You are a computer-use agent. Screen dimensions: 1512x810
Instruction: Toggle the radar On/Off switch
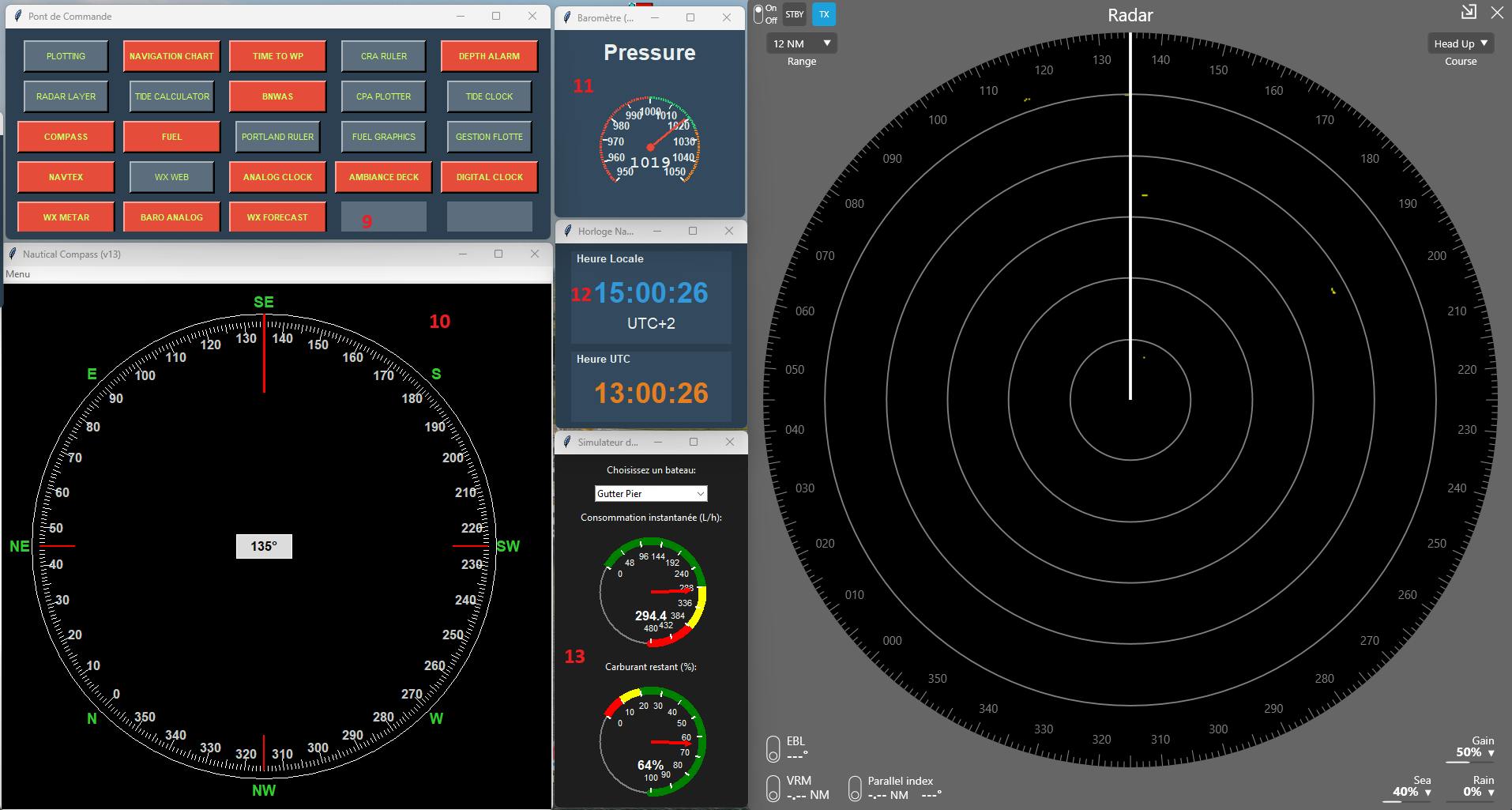click(758, 14)
